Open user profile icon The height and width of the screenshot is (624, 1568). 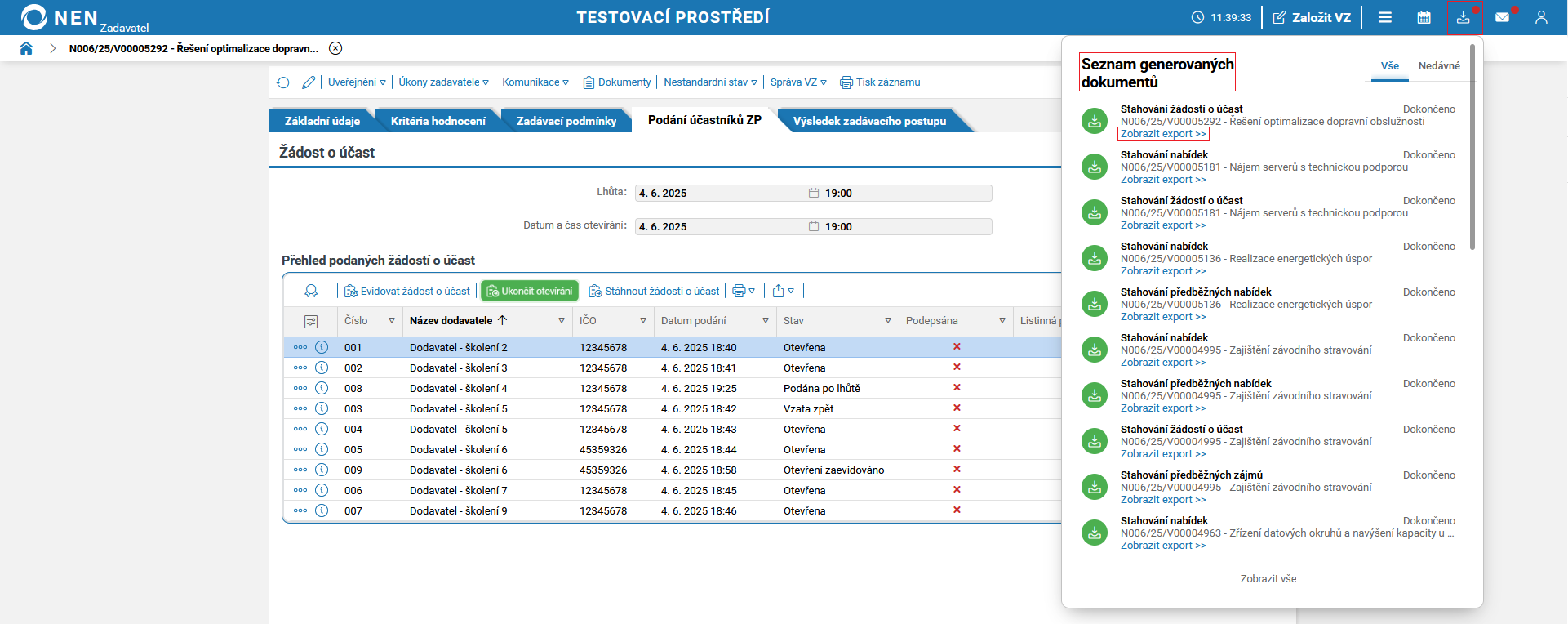click(x=1541, y=17)
